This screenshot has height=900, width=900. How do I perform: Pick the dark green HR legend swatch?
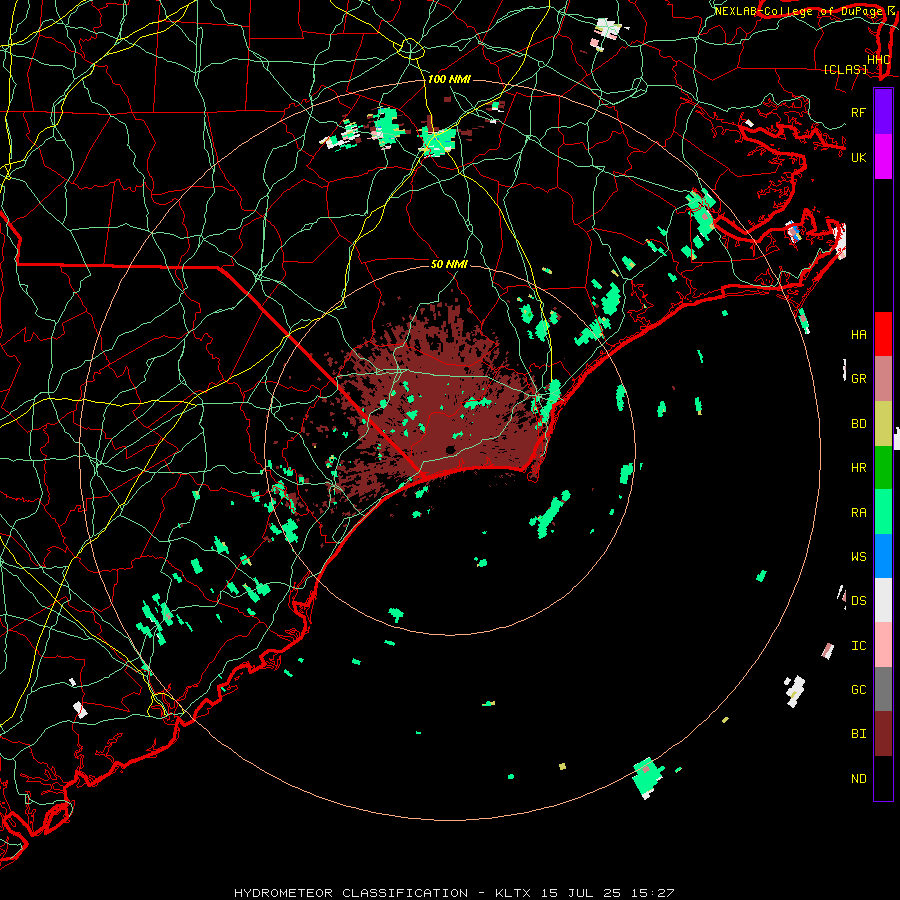(883, 467)
